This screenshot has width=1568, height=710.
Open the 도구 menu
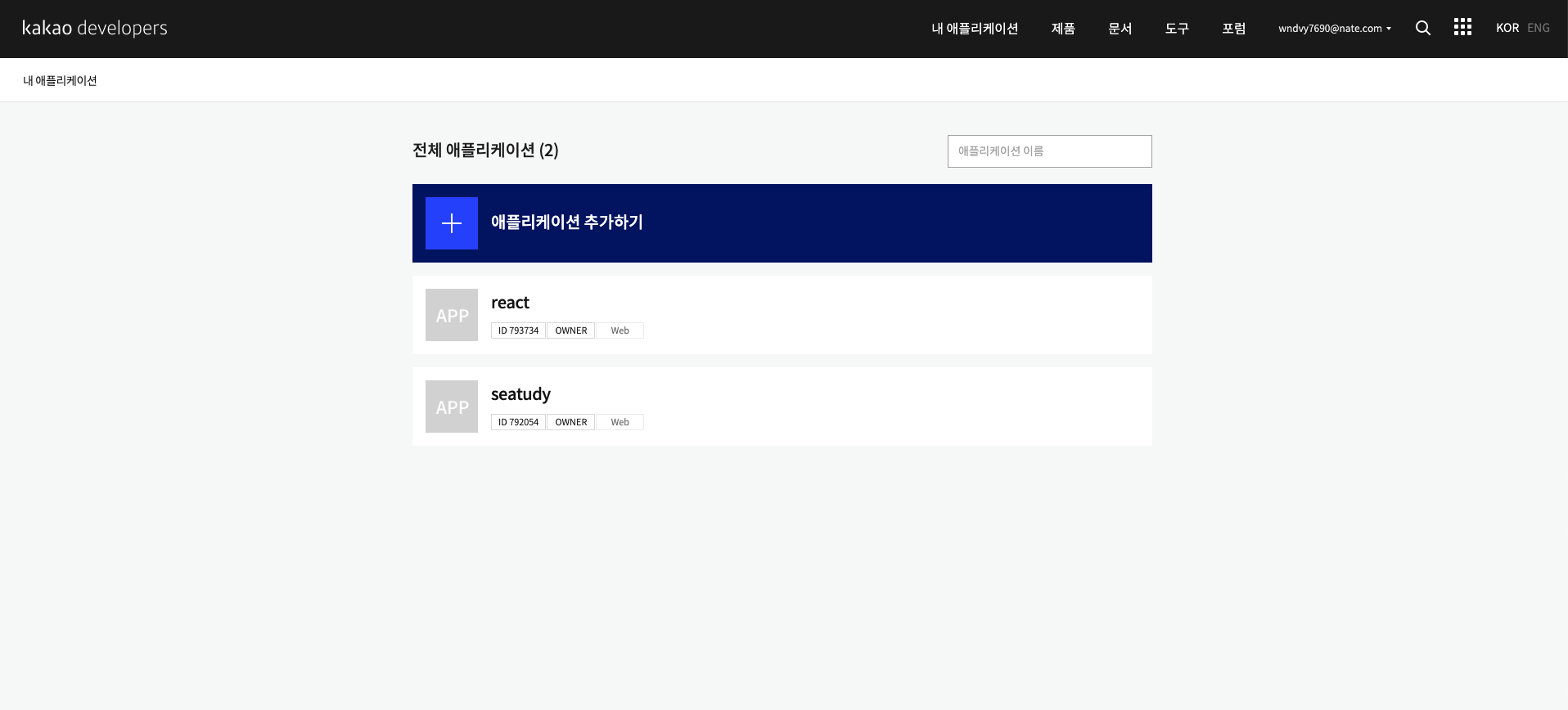pos(1177,29)
